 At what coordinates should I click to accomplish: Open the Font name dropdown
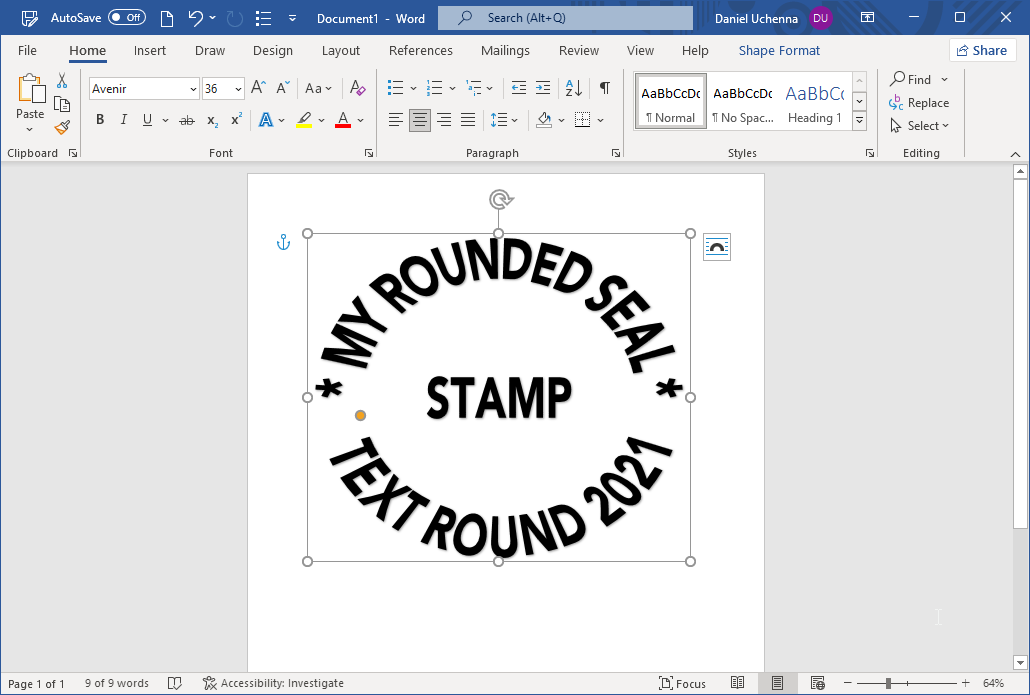(192, 88)
